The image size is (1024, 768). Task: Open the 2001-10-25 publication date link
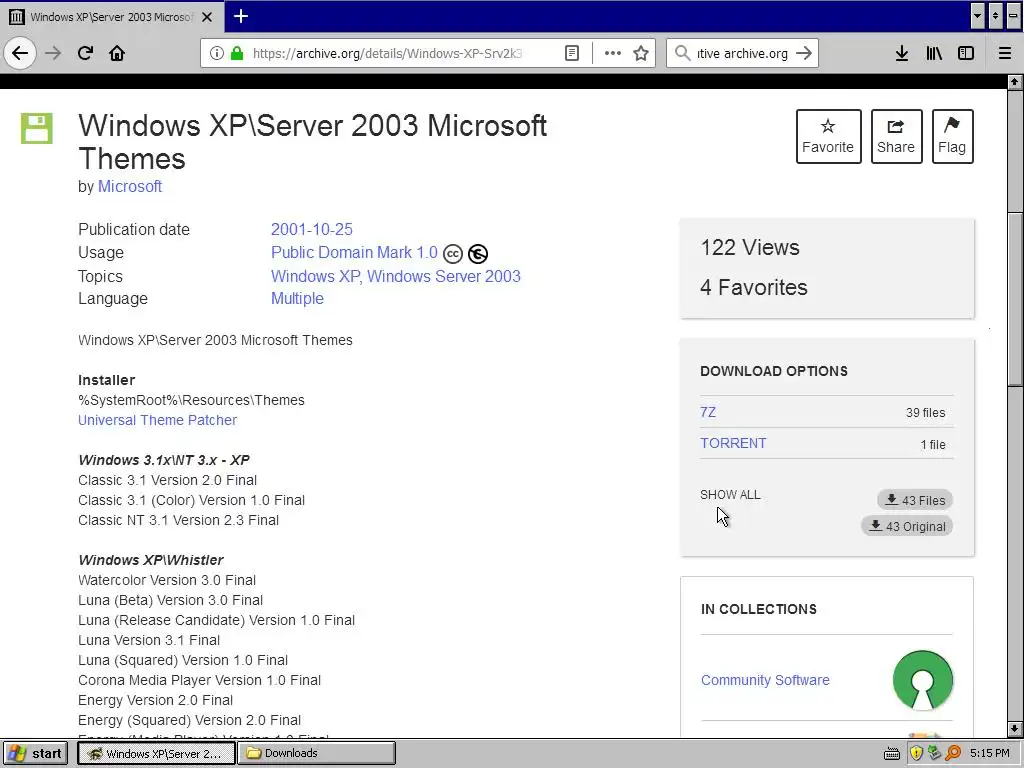click(x=312, y=229)
